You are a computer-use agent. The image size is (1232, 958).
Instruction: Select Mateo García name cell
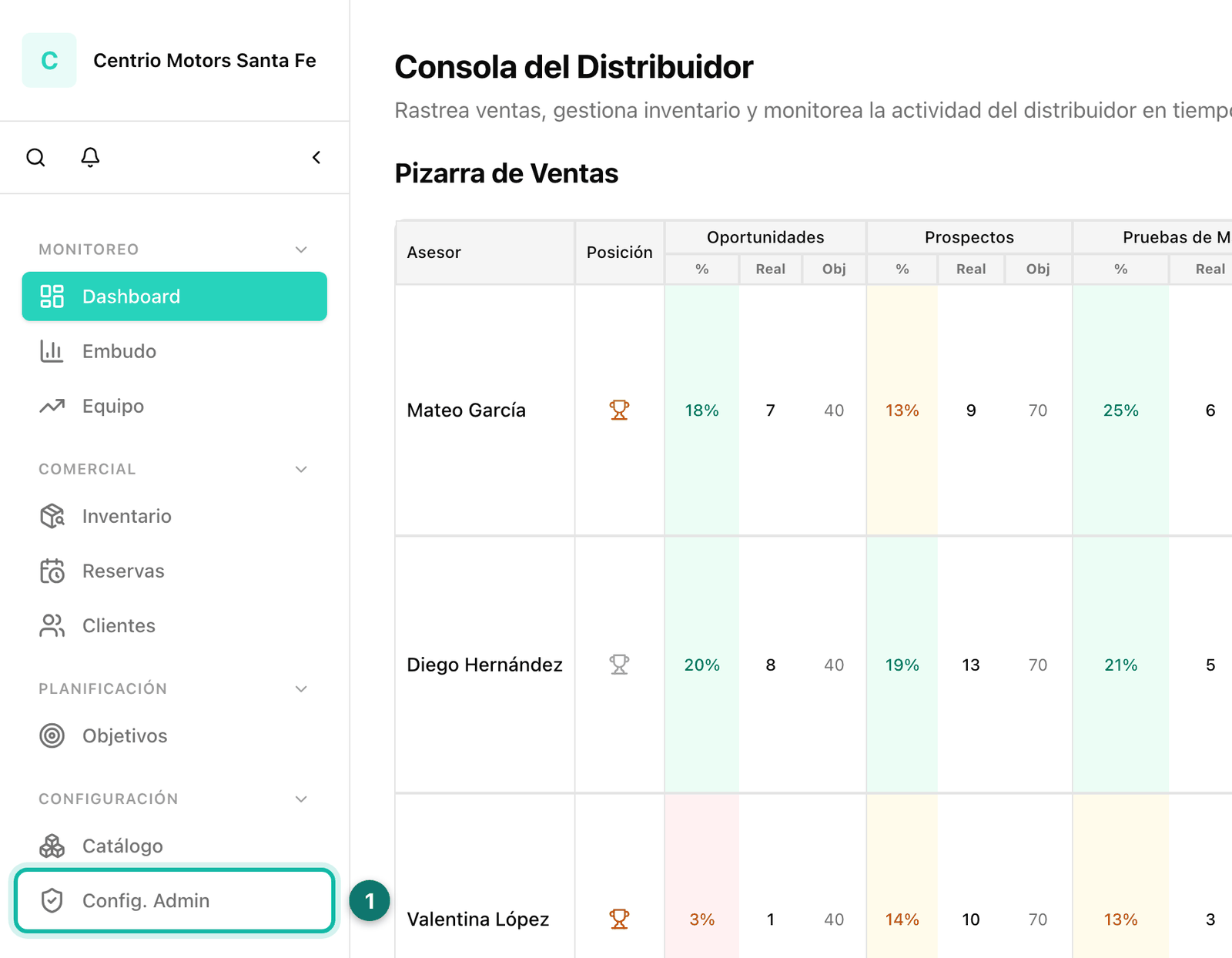(x=485, y=410)
